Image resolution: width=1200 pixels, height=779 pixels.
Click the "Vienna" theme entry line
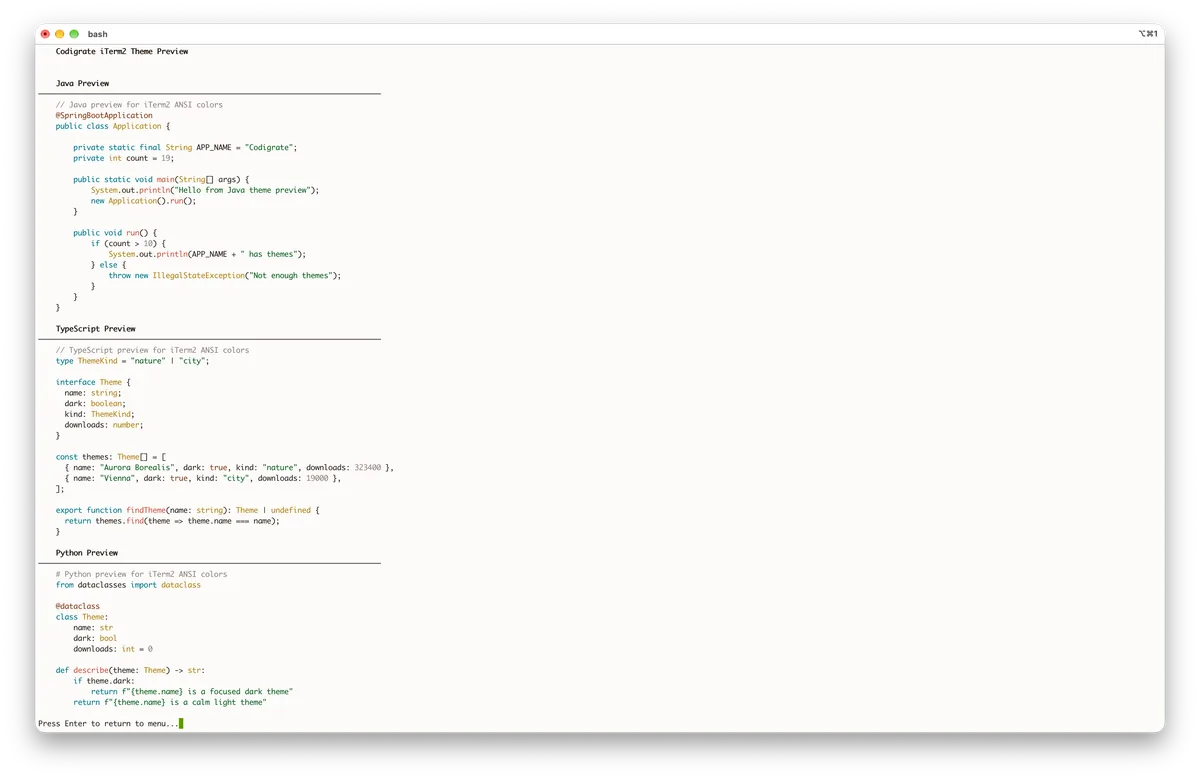(203, 478)
